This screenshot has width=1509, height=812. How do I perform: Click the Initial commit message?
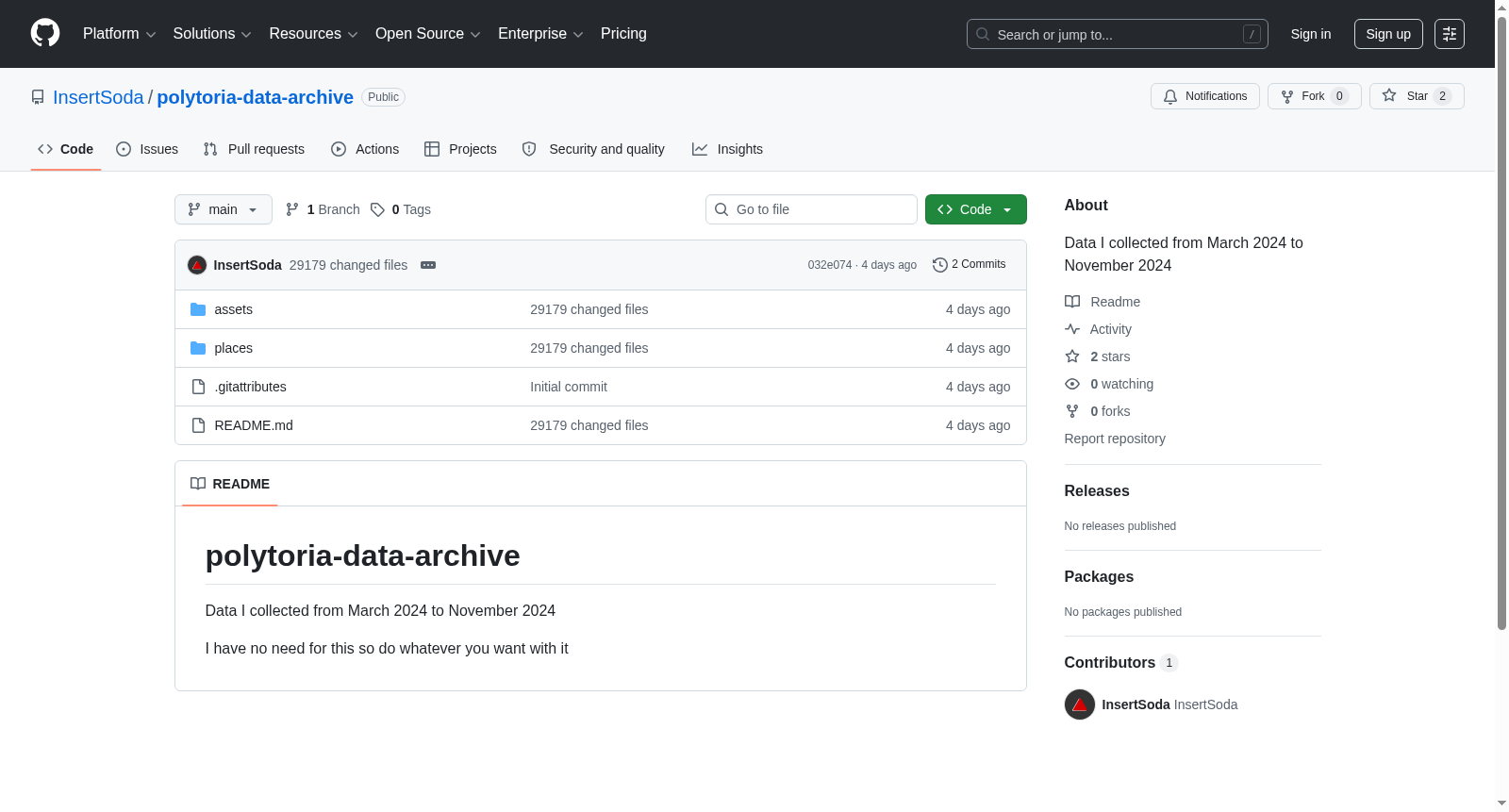[x=569, y=387]
